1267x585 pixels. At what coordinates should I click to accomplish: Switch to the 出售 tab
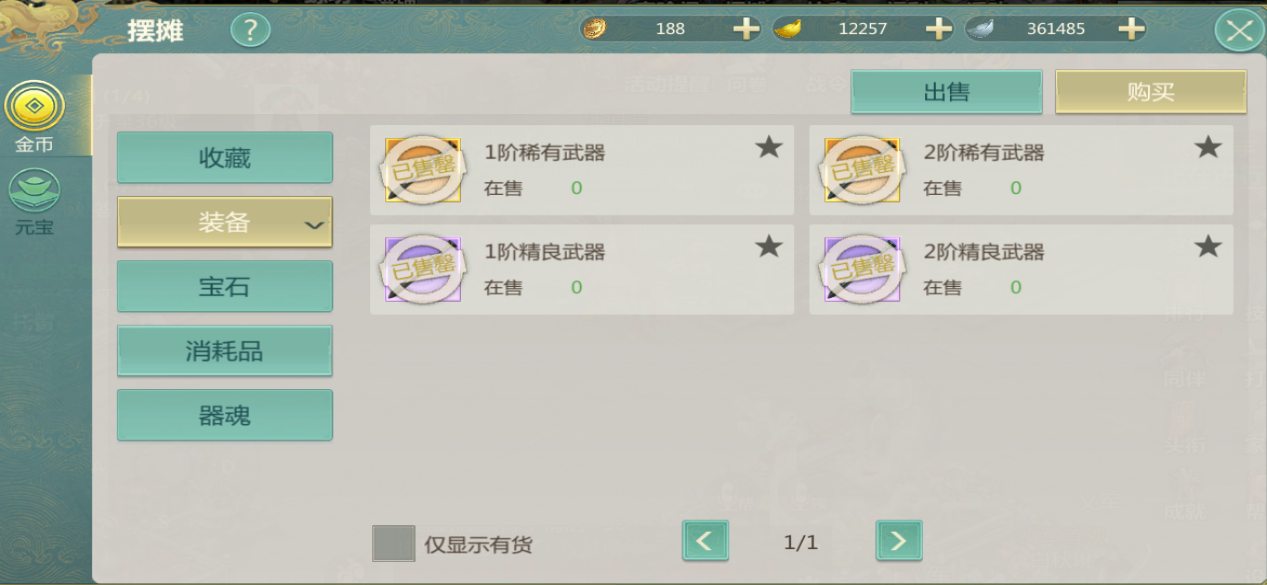(x=946, y=92)
